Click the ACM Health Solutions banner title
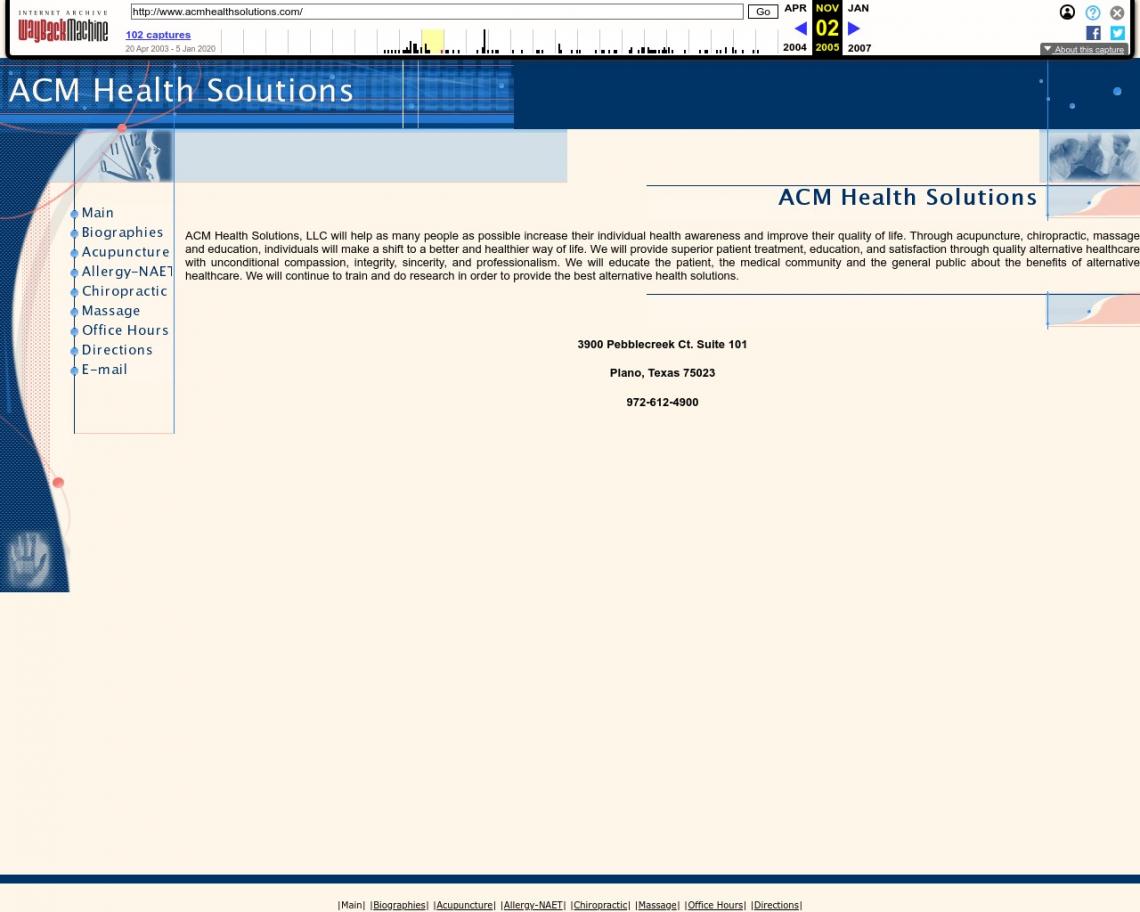The image size is (1140, 912). [181, 90]
